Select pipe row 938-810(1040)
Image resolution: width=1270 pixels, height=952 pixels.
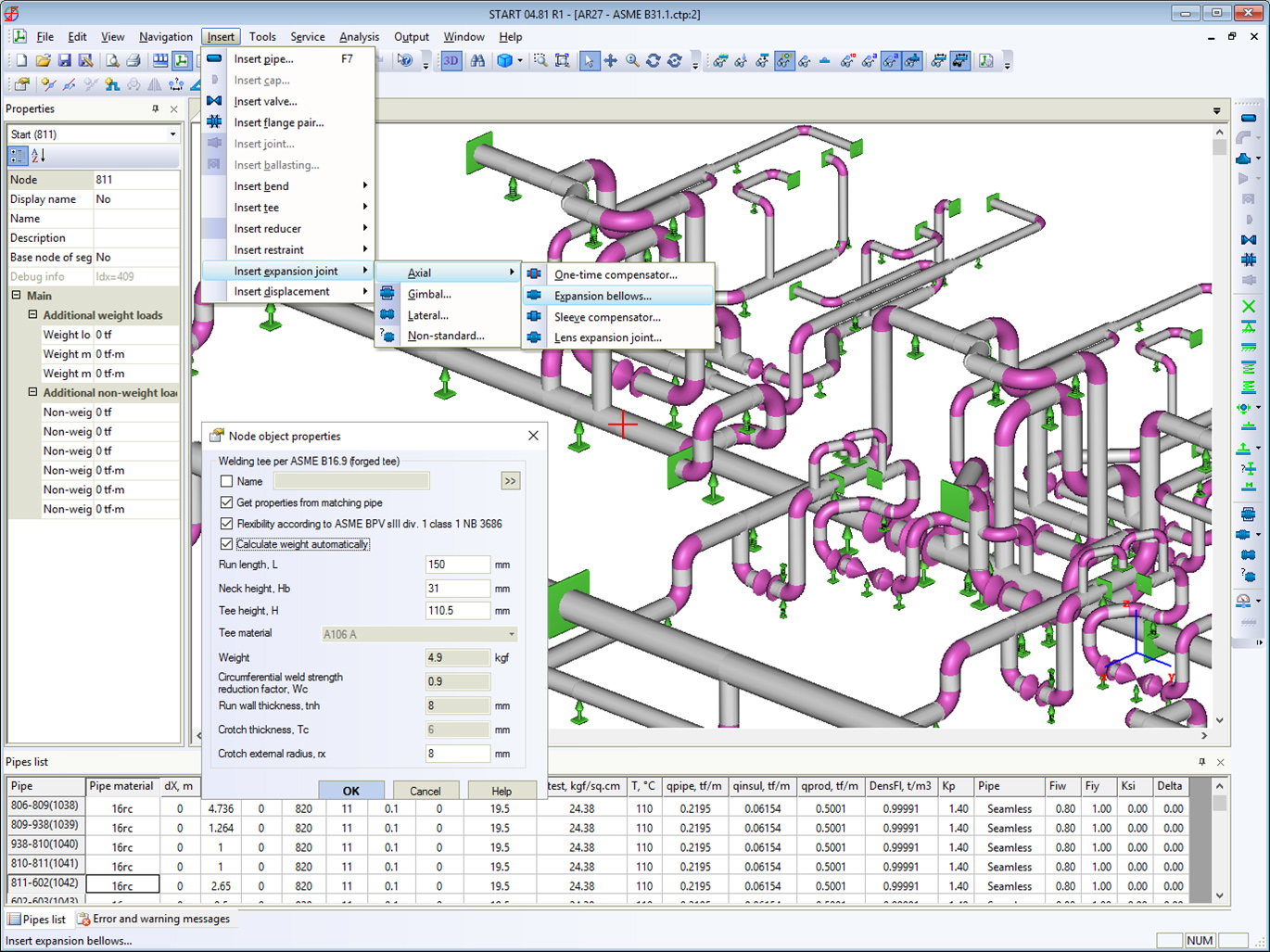point(44,845)
